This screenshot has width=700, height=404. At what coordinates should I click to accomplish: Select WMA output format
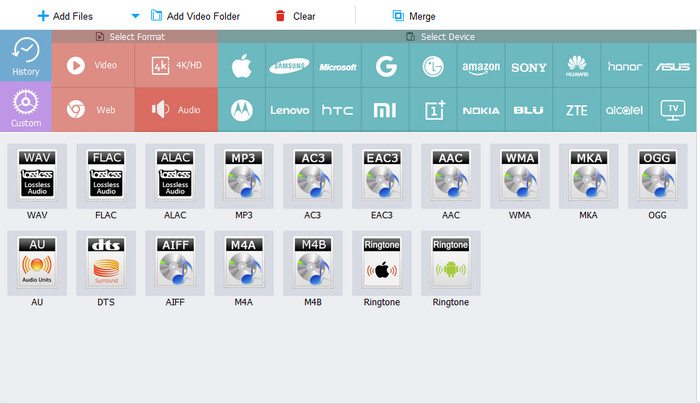click(520, 176)
